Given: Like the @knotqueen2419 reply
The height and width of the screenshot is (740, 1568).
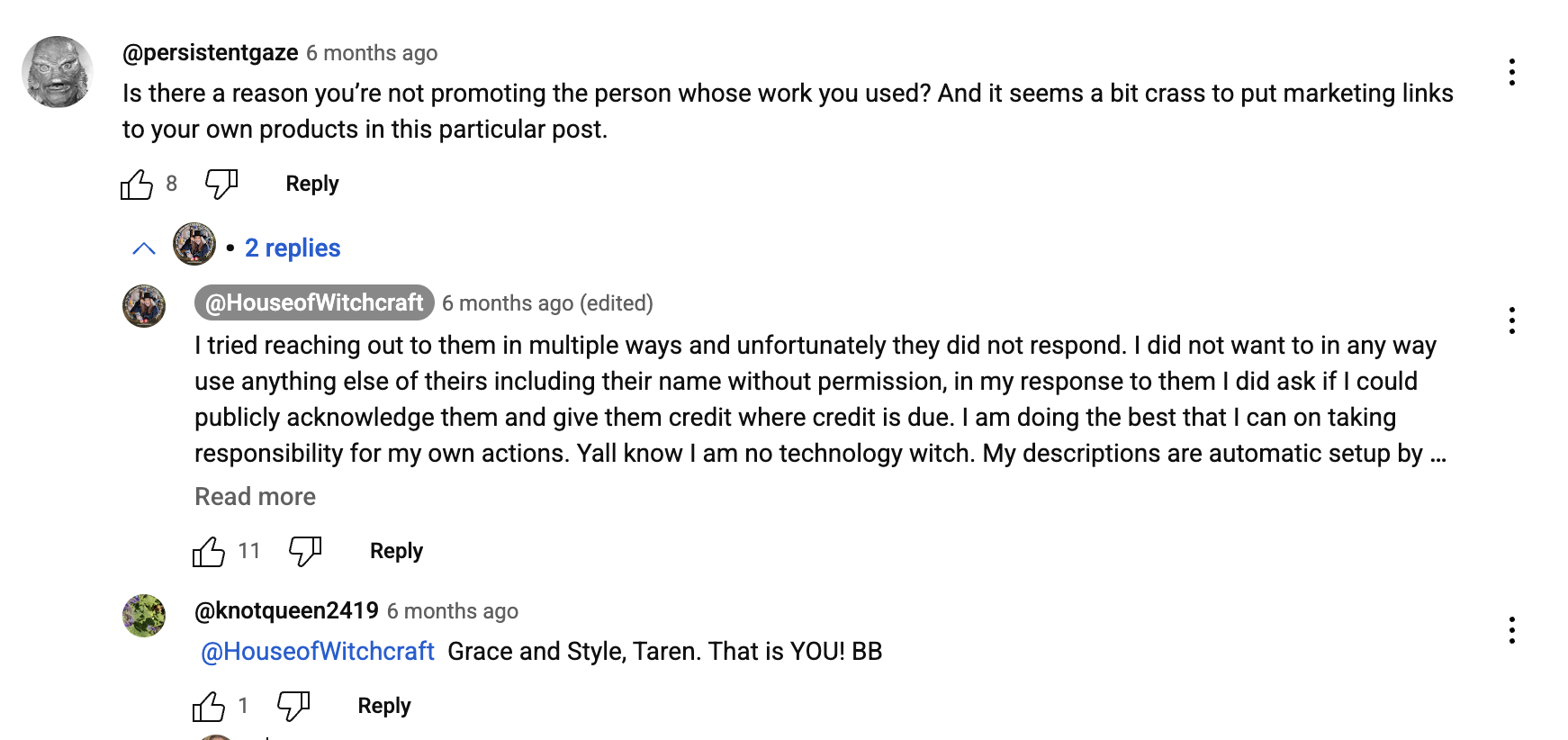Looking at the screenshot, I should point(209,706).
